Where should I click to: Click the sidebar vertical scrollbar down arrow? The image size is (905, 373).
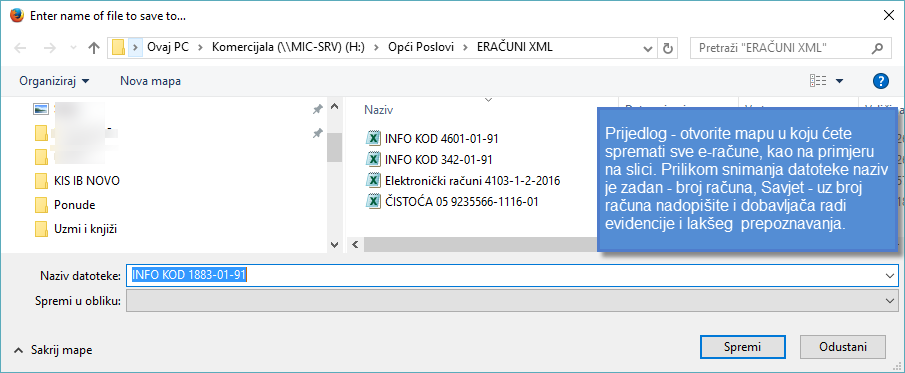(x=334, y=245)
